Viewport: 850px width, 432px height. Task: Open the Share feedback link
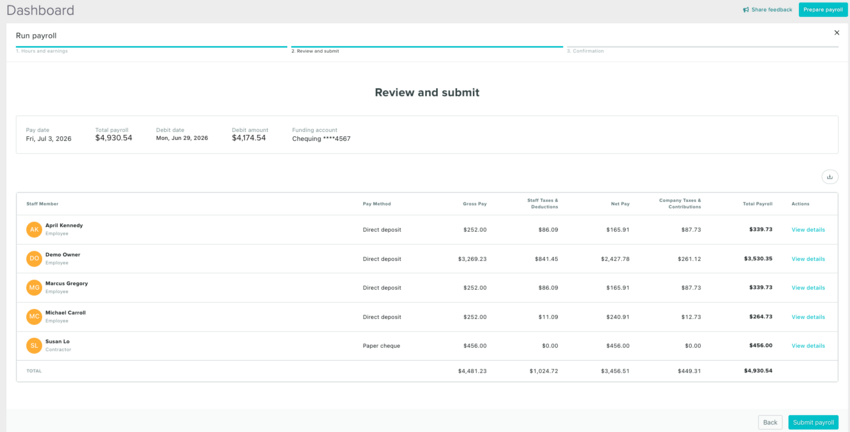tap(768, 10)
